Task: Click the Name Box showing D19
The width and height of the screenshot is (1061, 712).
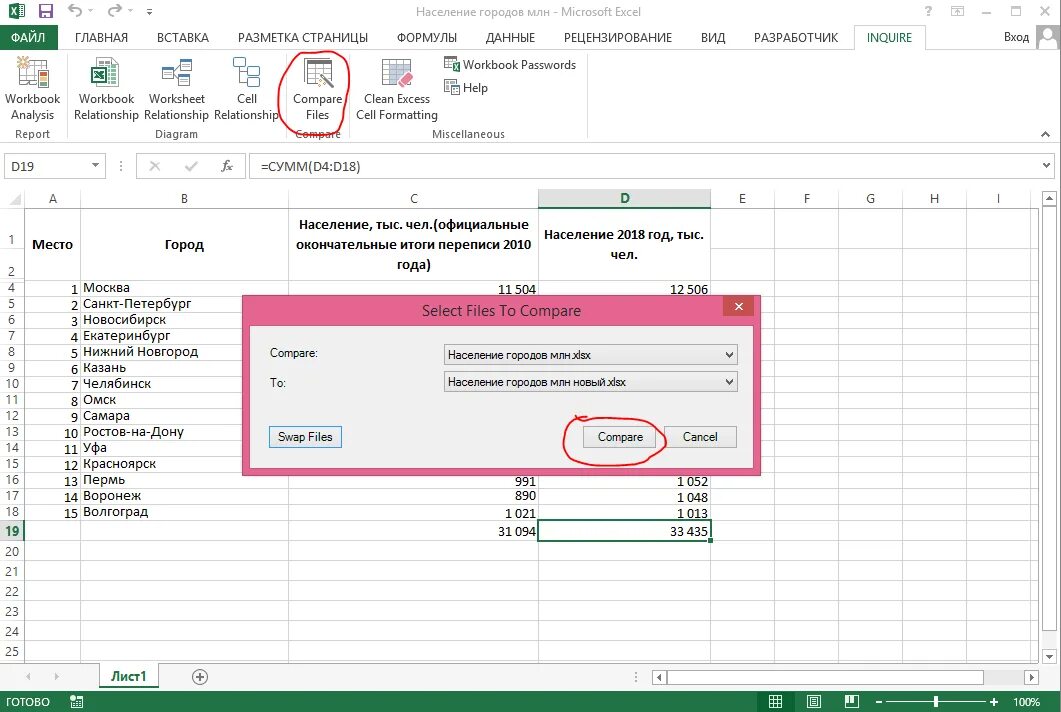Action: 46,166
